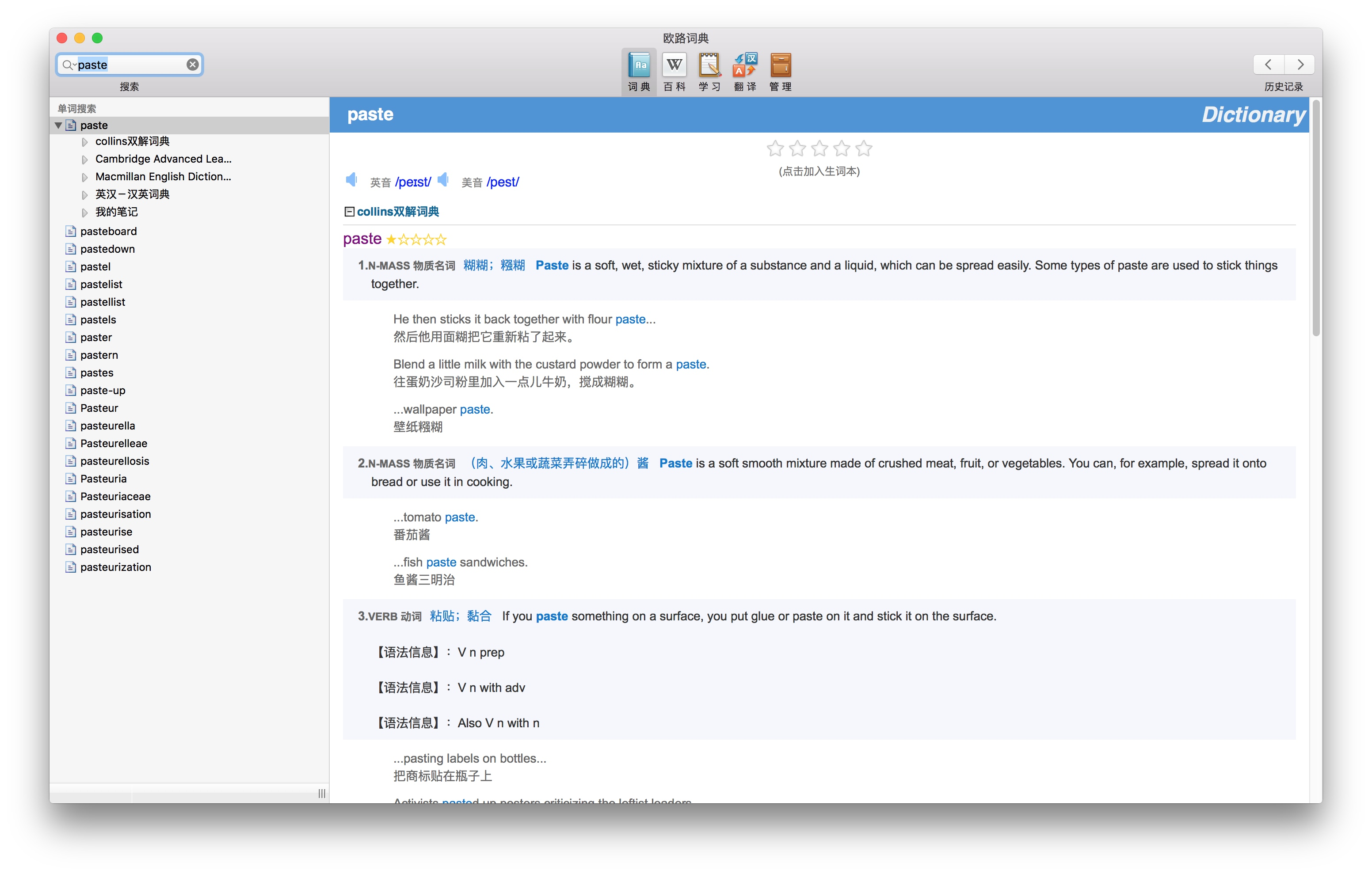Screen dimensions: 1372x874
Task: Expand the Cambridge Advanced Learner's entry
Action: tap(85, 160)
